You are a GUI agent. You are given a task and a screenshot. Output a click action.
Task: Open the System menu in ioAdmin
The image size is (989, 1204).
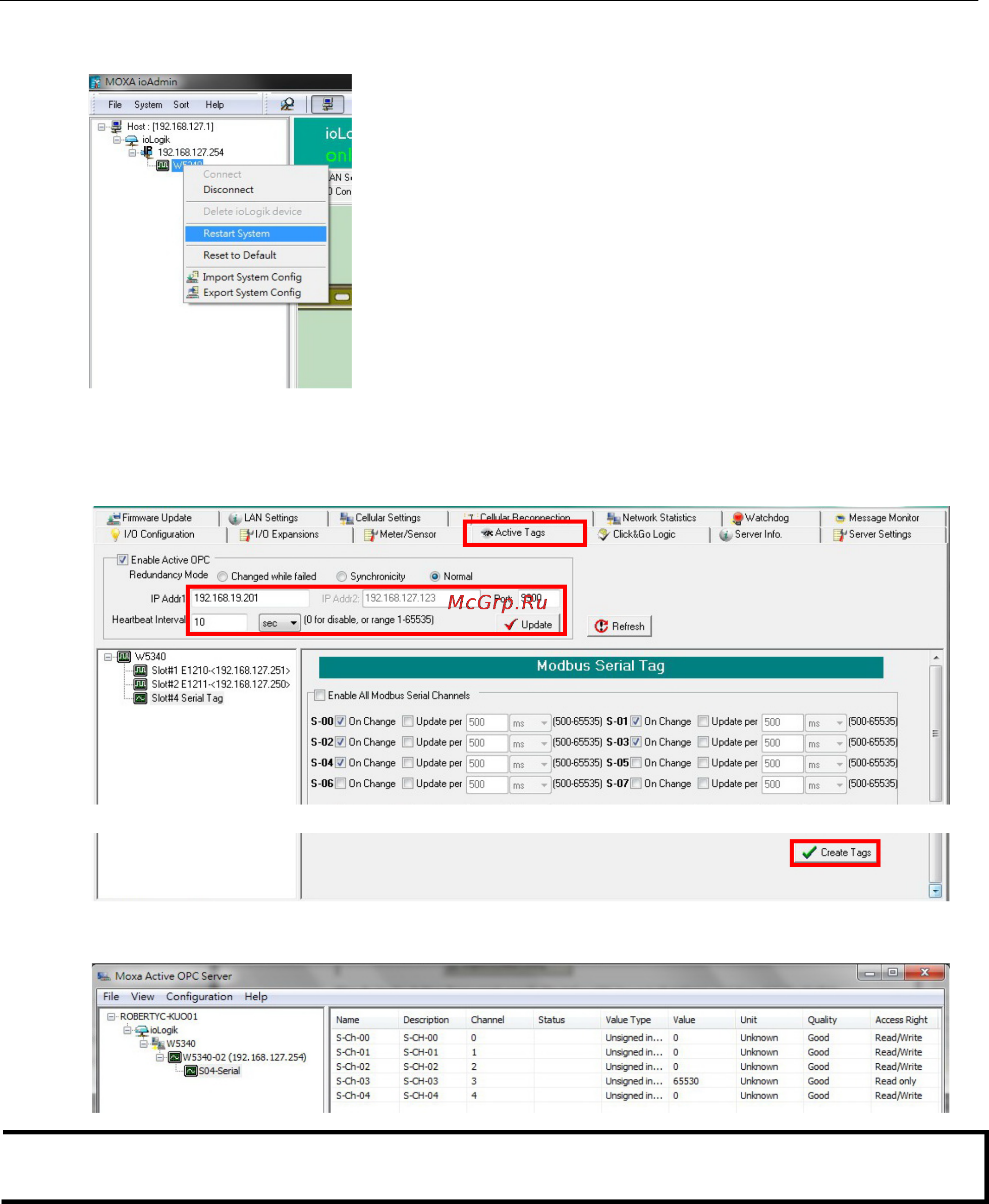(x=148, y=105)
